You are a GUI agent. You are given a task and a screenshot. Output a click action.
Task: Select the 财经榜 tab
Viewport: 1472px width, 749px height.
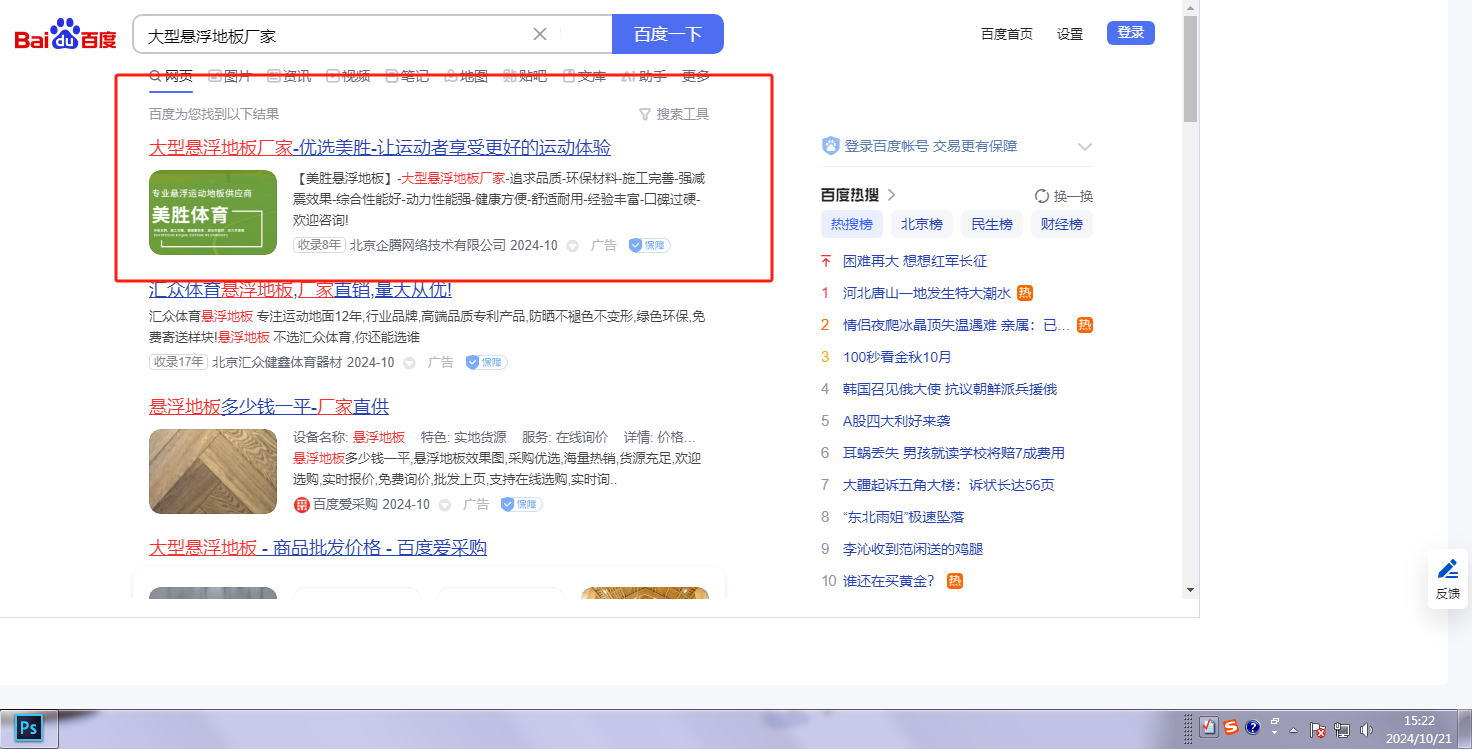1061,224
